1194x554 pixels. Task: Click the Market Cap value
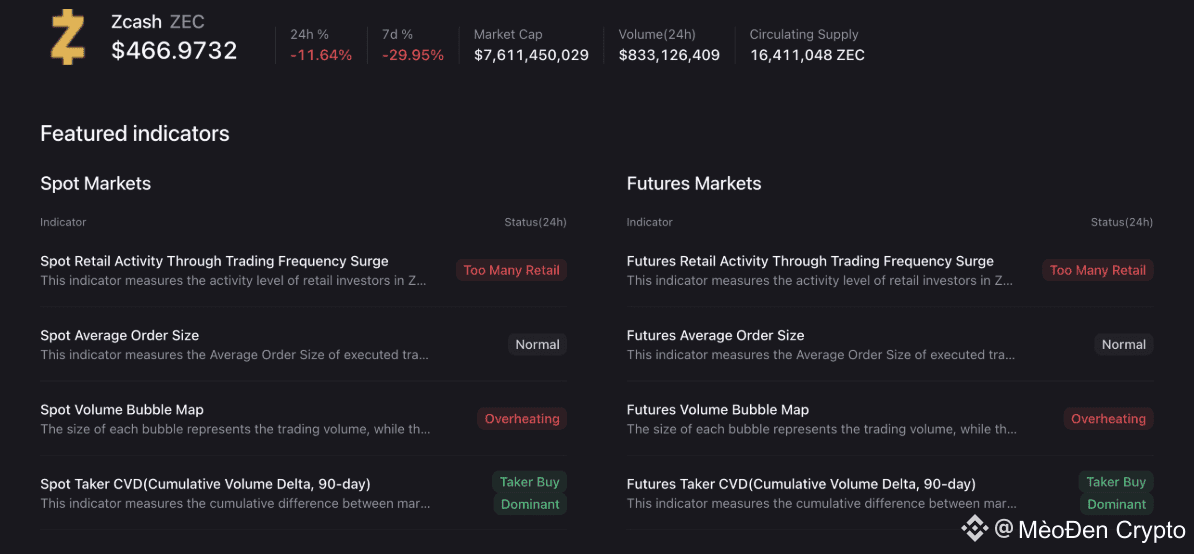tap(531, 55)
